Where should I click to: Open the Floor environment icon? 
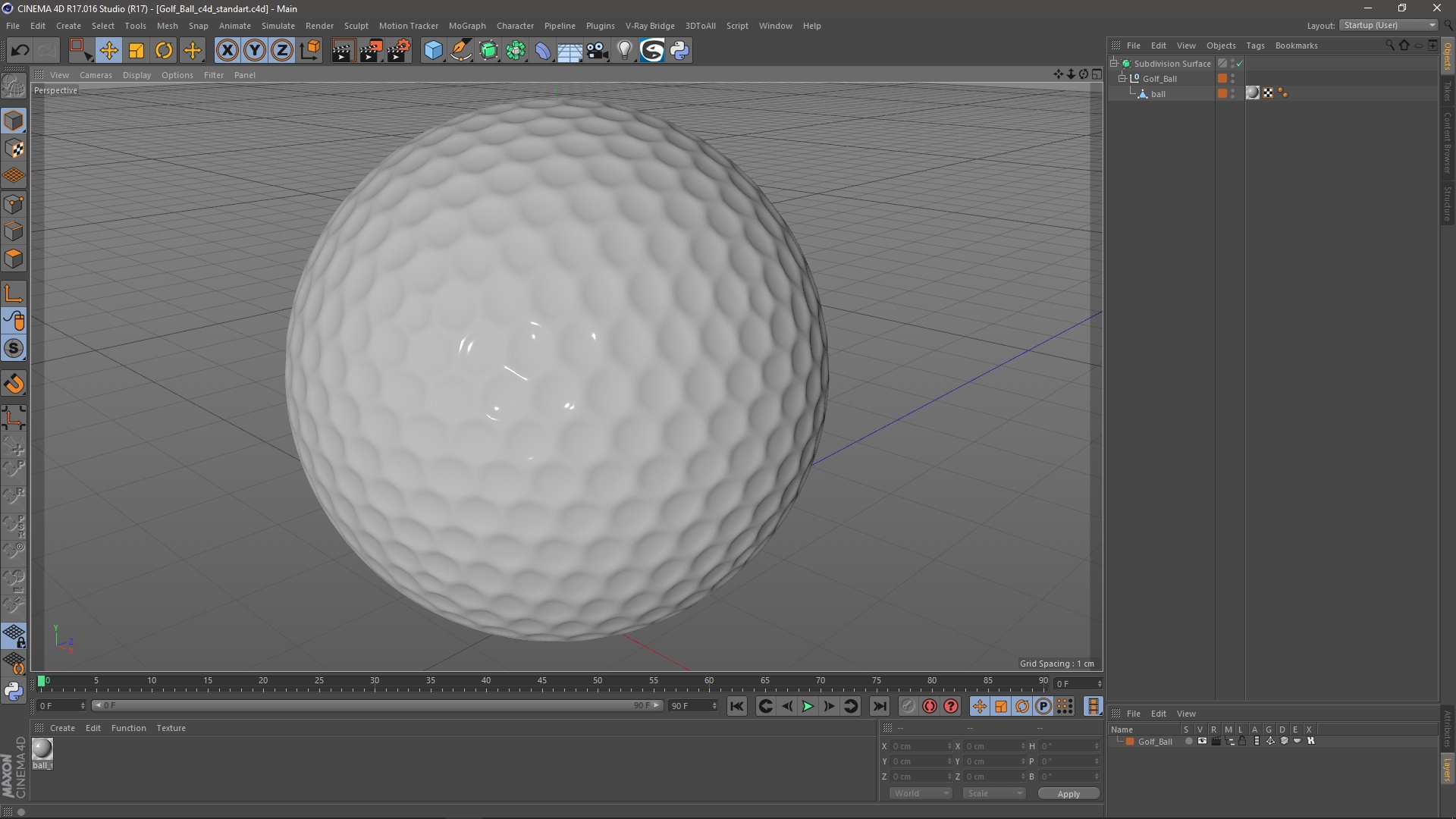pos(570,51)
